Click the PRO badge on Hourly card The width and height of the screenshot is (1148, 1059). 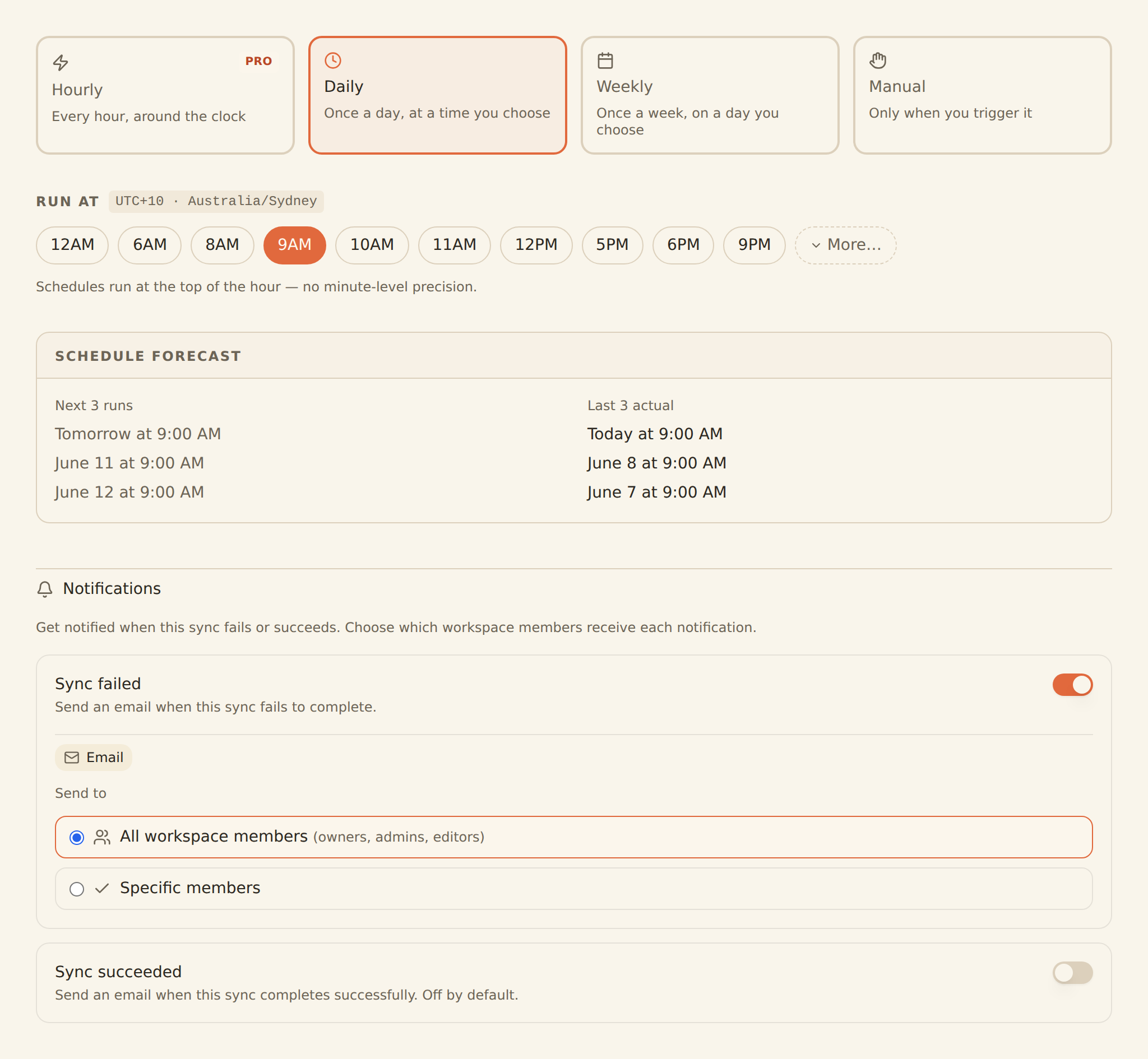point(258,61)
